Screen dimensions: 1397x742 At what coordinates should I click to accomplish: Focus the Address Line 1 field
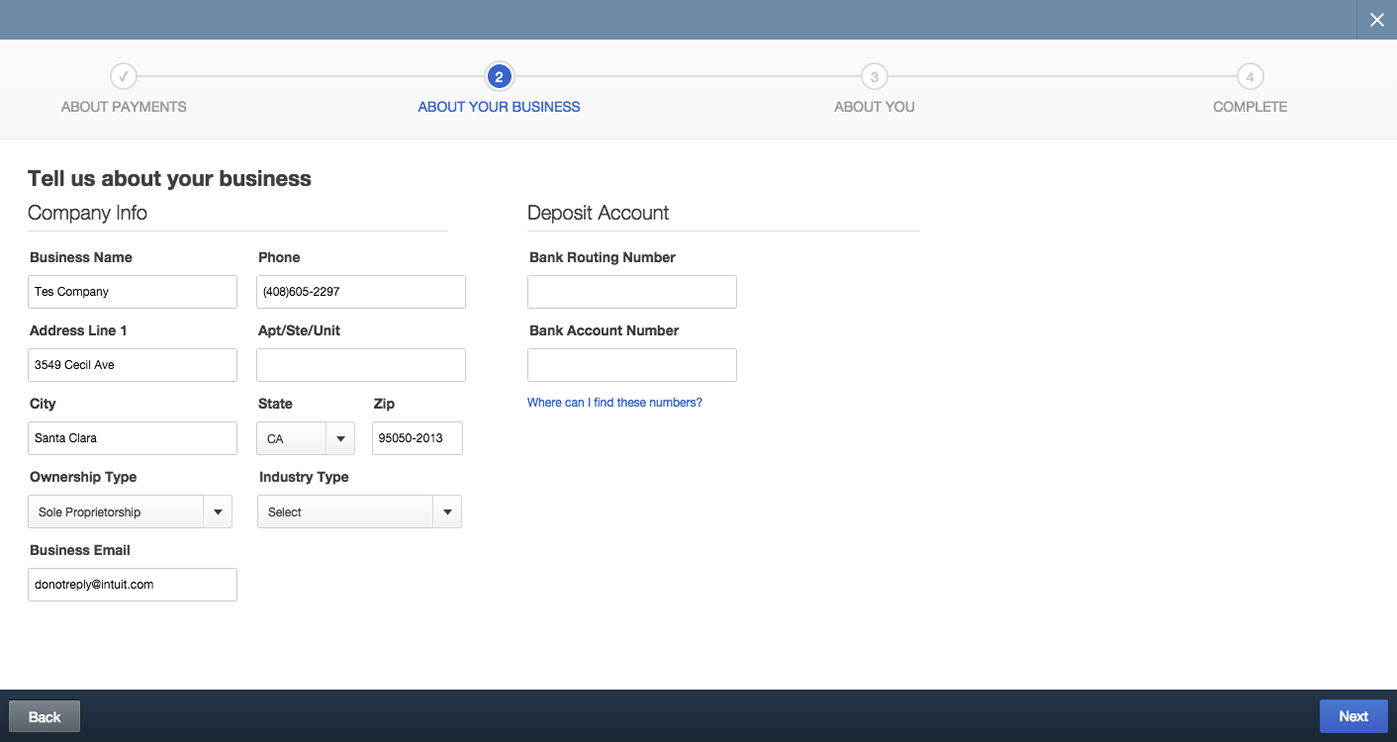pos(132,365)
